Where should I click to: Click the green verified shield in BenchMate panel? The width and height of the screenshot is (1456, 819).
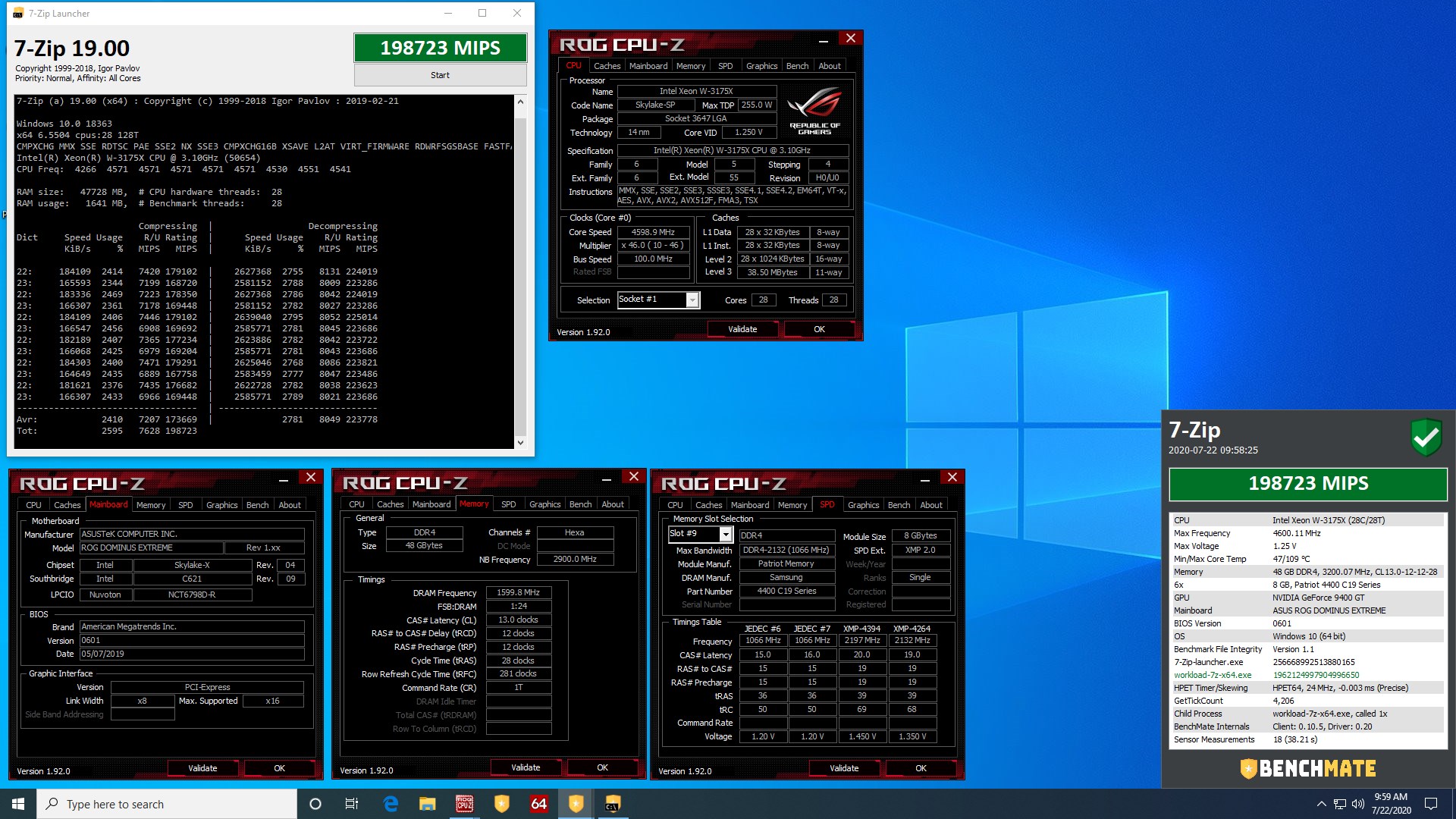click(x=1426, y=438)
